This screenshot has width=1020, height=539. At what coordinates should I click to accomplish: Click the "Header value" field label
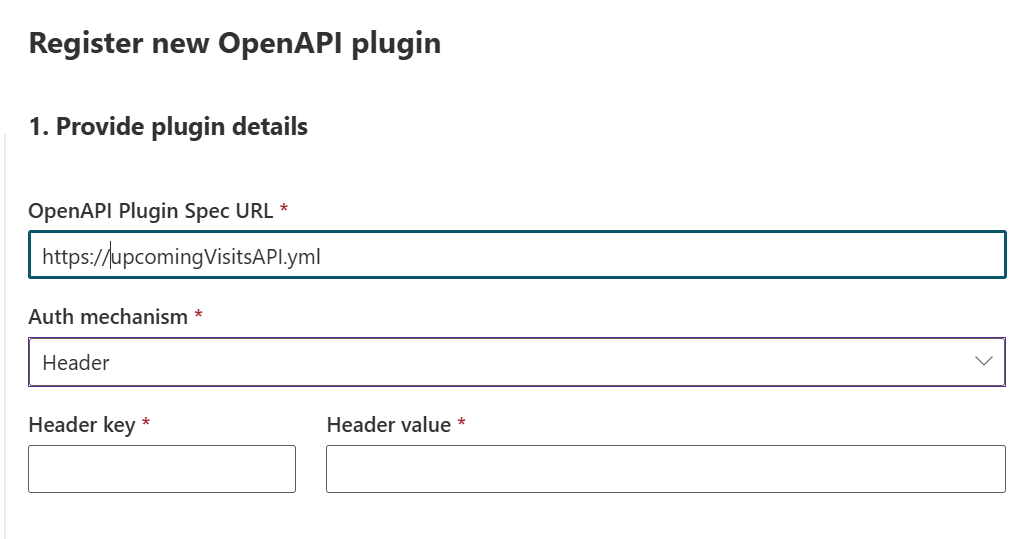(389, 425)
